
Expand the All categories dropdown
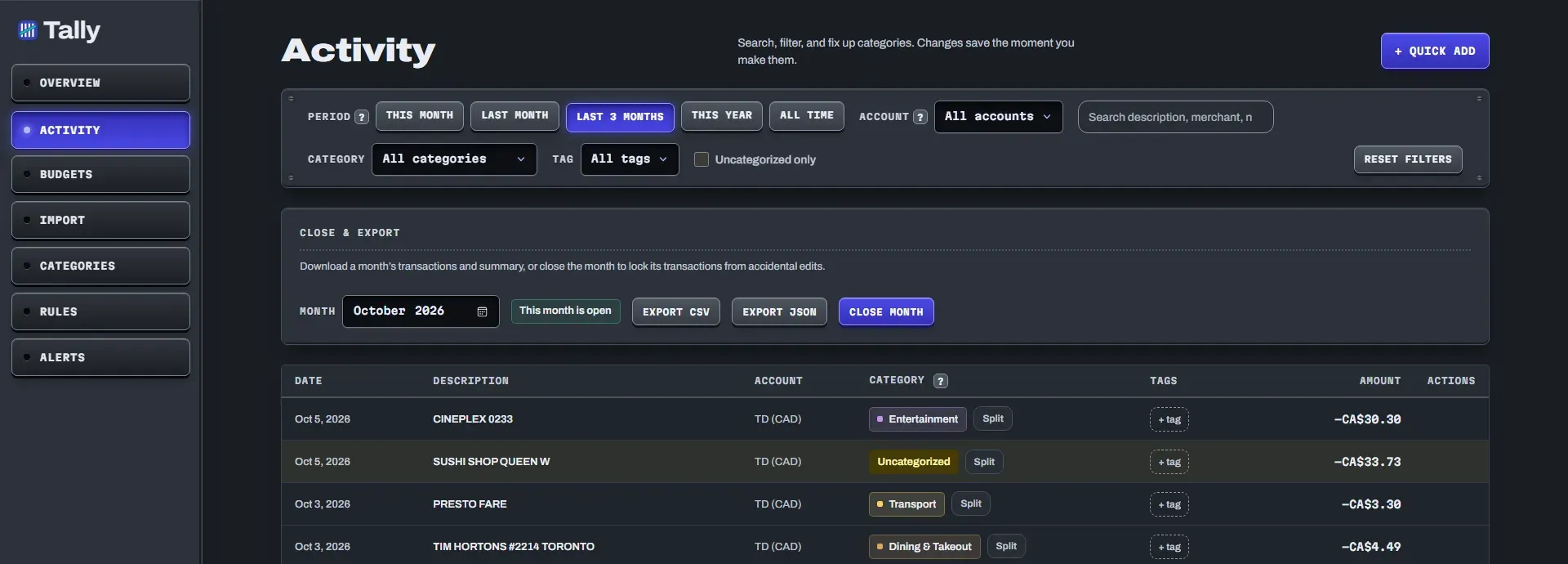click(x=454, y=159)
